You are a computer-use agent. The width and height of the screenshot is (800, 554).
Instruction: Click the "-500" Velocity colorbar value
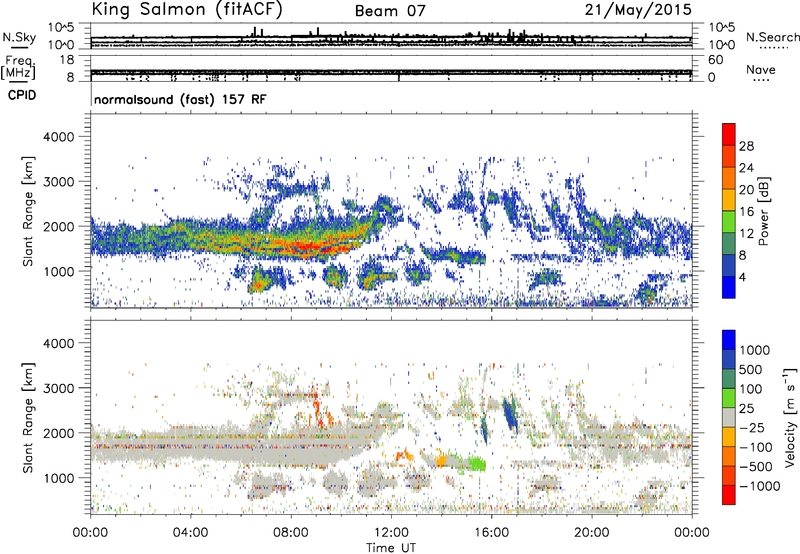pos(755,467)
